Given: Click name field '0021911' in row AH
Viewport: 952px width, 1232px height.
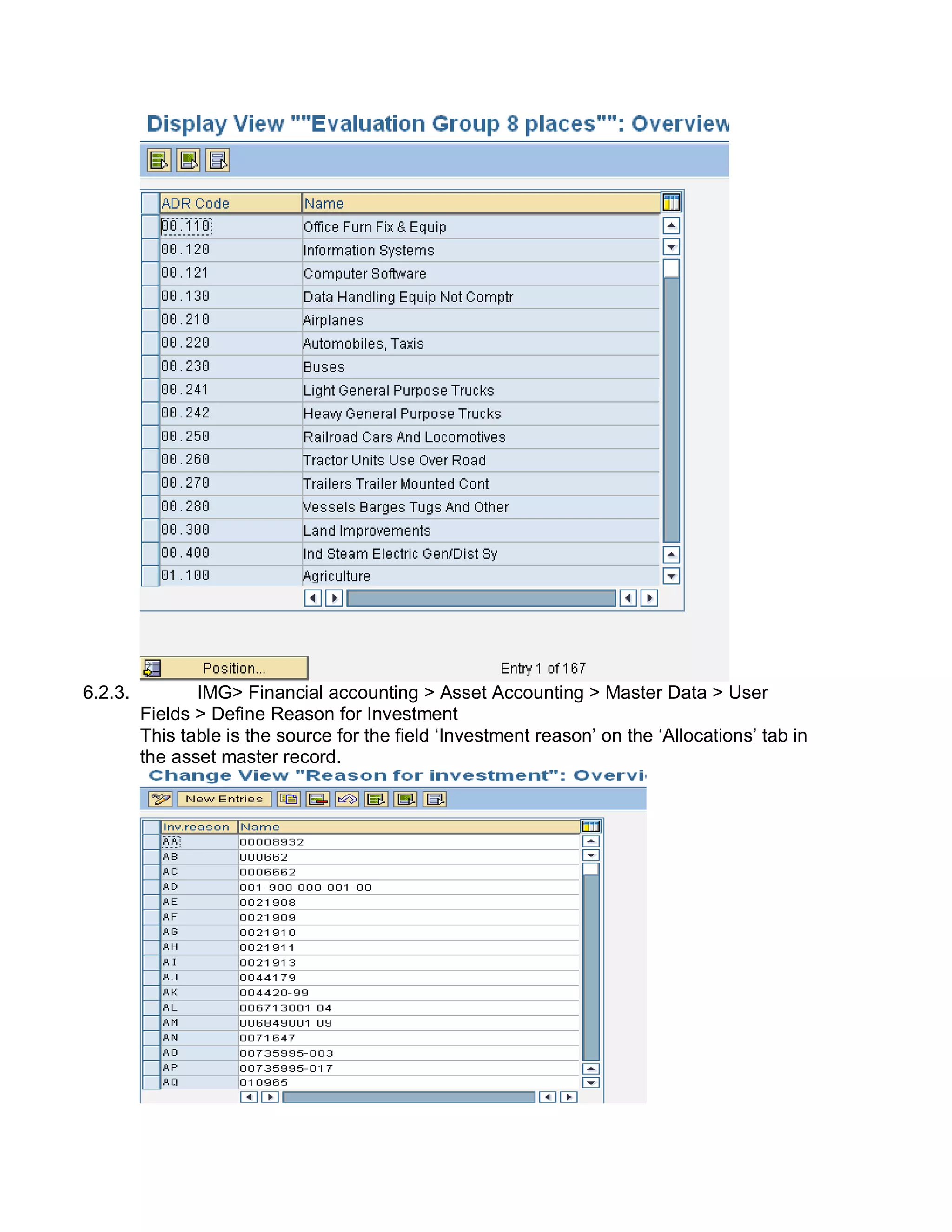Looking at the screenshot, I should click(409, 947).
